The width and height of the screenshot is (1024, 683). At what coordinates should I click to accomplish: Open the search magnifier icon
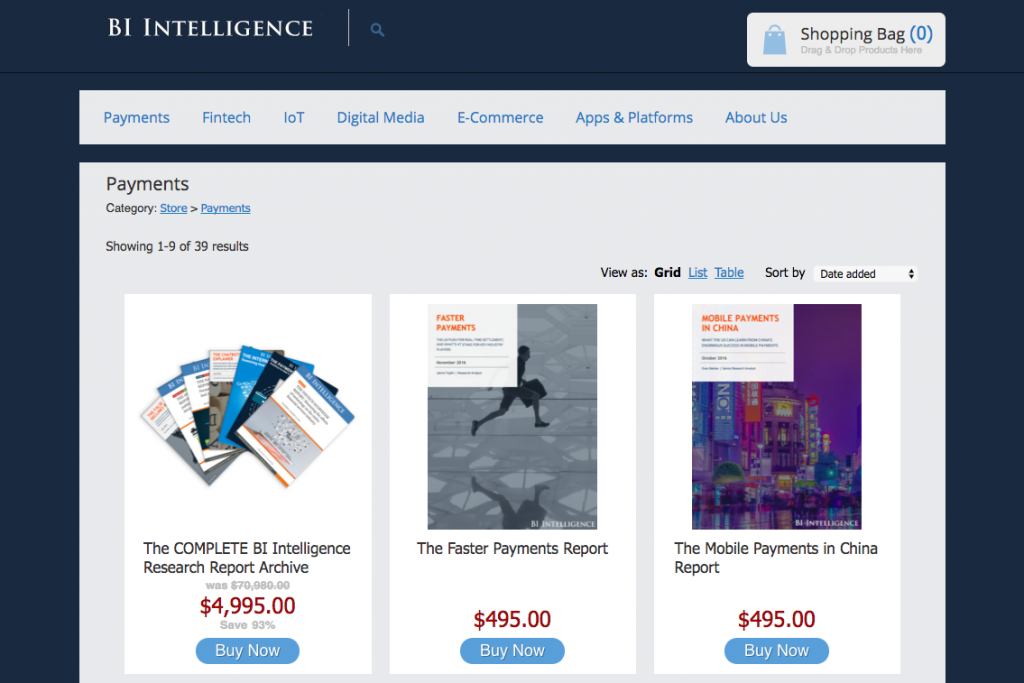tap(377, 29)
